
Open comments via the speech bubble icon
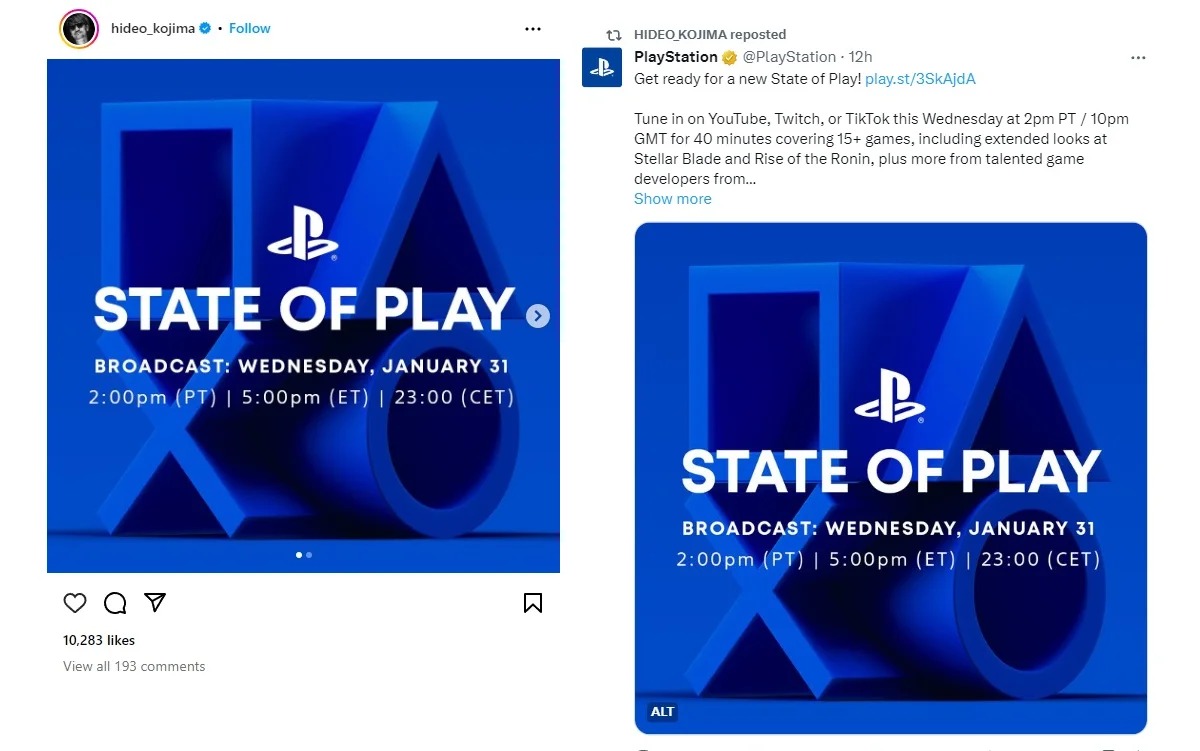(x=115, y=603)
